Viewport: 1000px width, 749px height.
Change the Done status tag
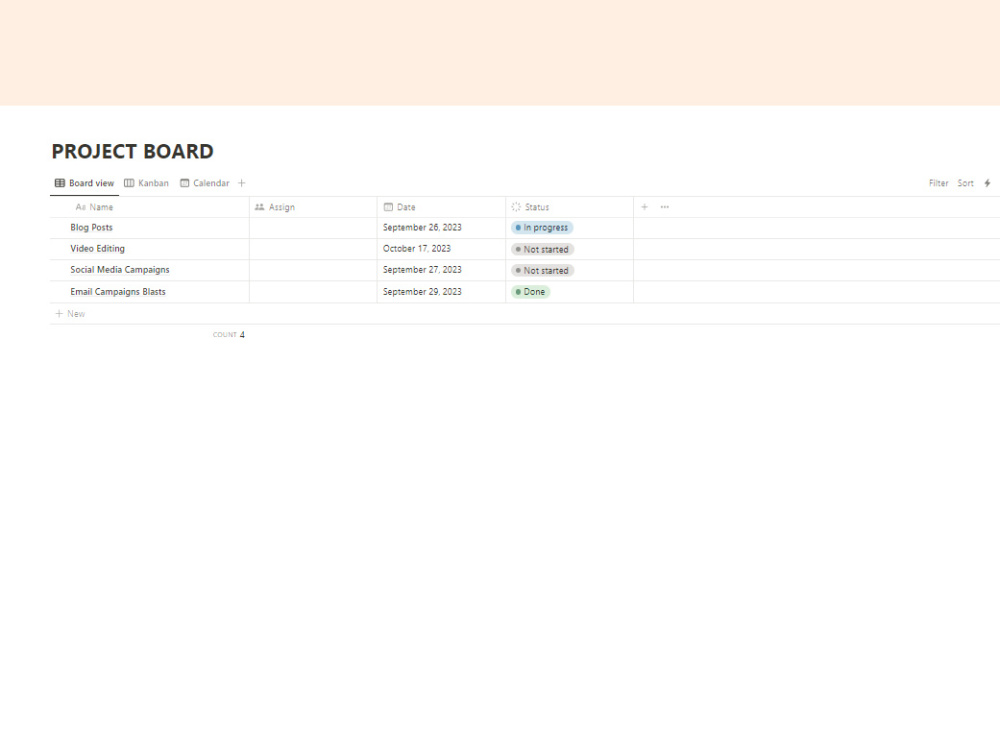(531, 292)
